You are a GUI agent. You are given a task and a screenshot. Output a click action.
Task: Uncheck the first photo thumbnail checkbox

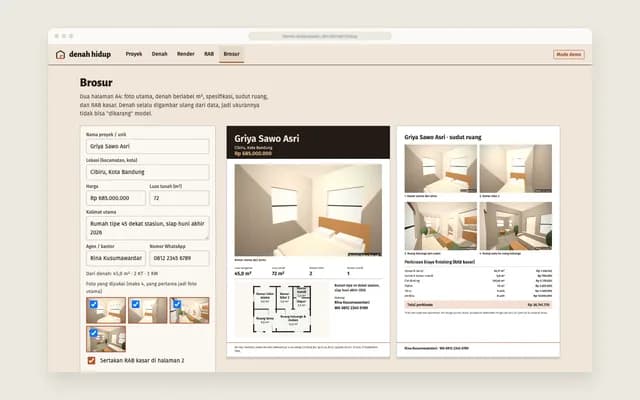[93, 304]
